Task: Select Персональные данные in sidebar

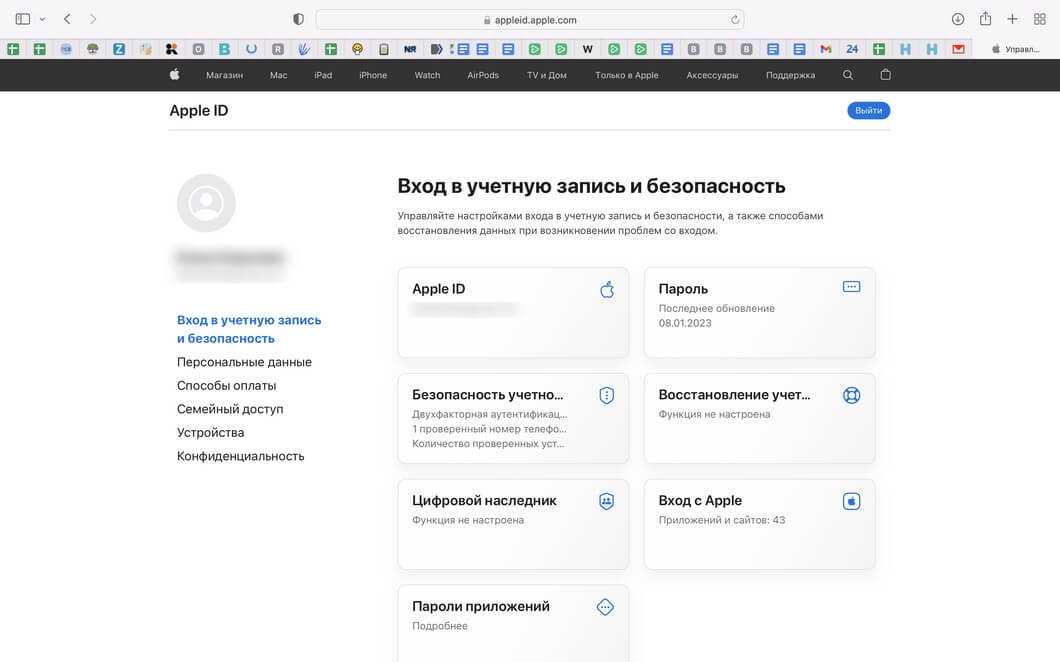Action: 244,362
